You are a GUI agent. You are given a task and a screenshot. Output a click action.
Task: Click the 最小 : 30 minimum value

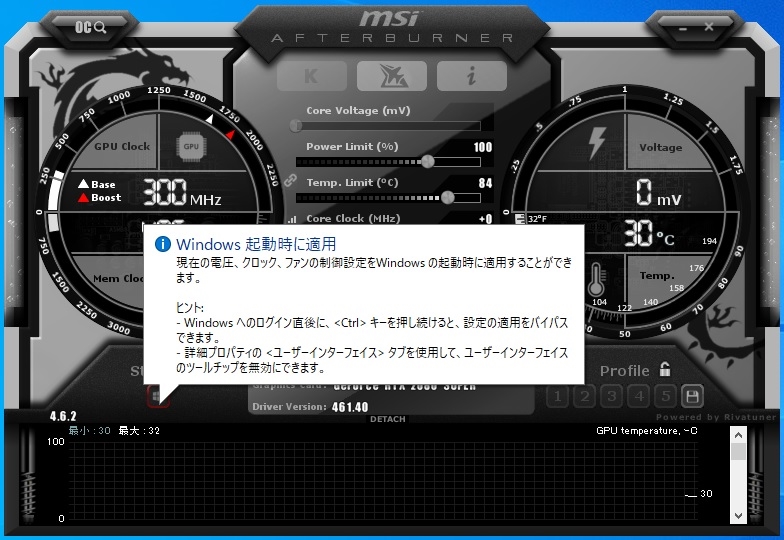pos(90,430)
